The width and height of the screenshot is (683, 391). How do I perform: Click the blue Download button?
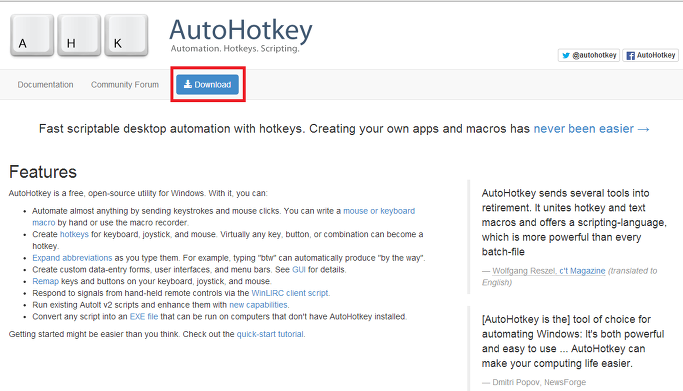(x=207, y=84)
